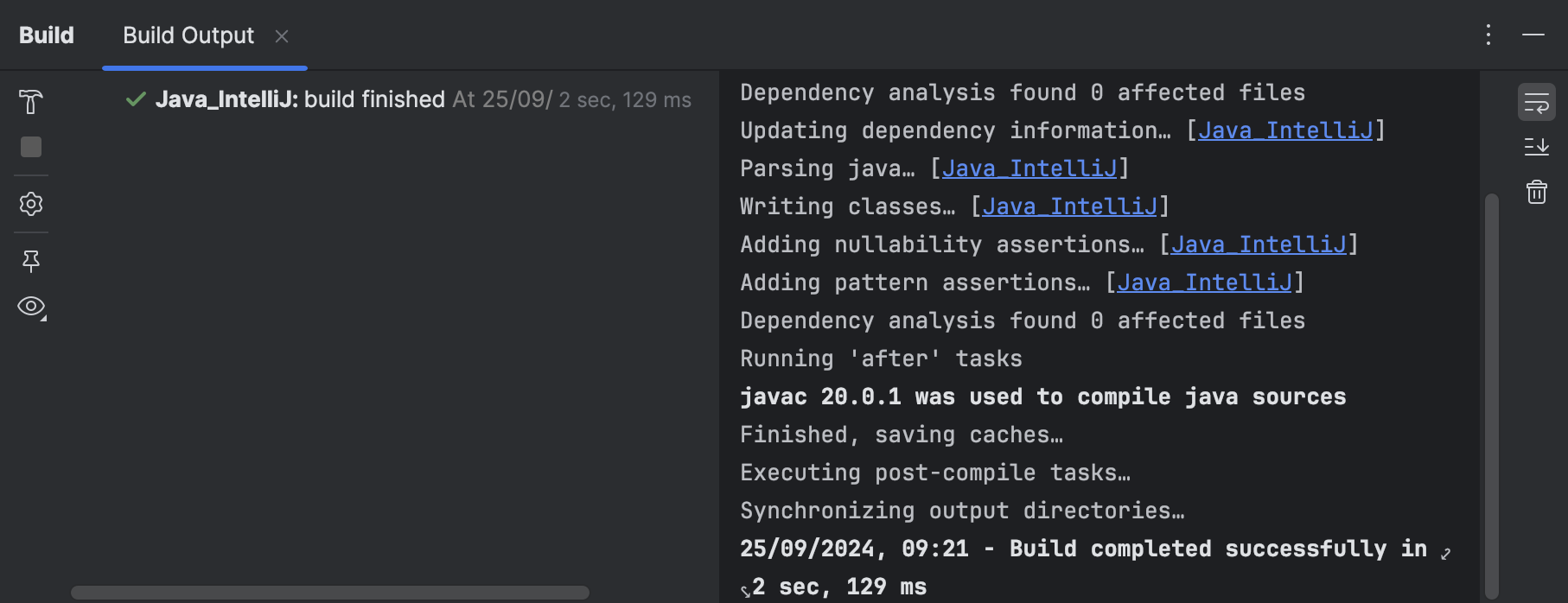This screenshot has height=603, width=1568.
Task: Click the horizontal scrollbar under build tree
Action: coord(329,593)
